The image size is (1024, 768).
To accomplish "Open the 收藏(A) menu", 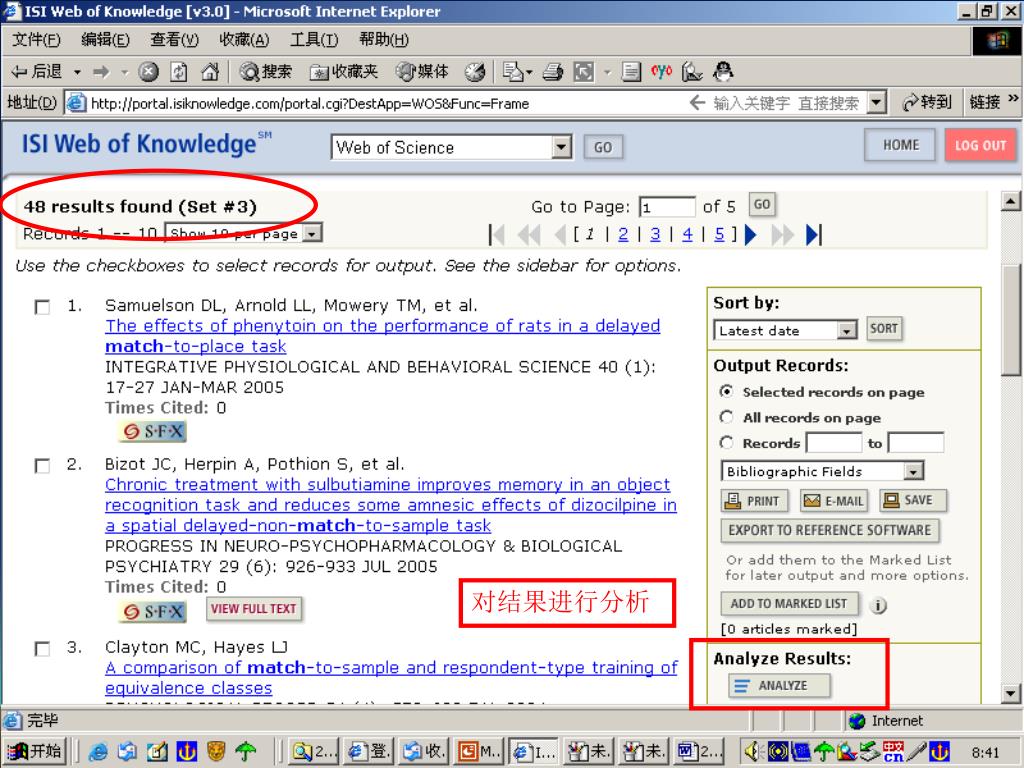I will (x=244, y=40).
